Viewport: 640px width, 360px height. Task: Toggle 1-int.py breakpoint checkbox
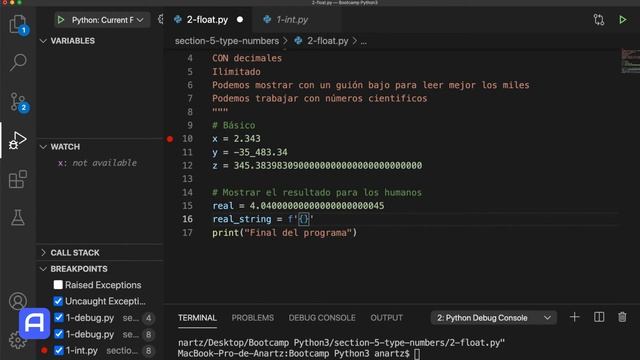coord(58,350)
